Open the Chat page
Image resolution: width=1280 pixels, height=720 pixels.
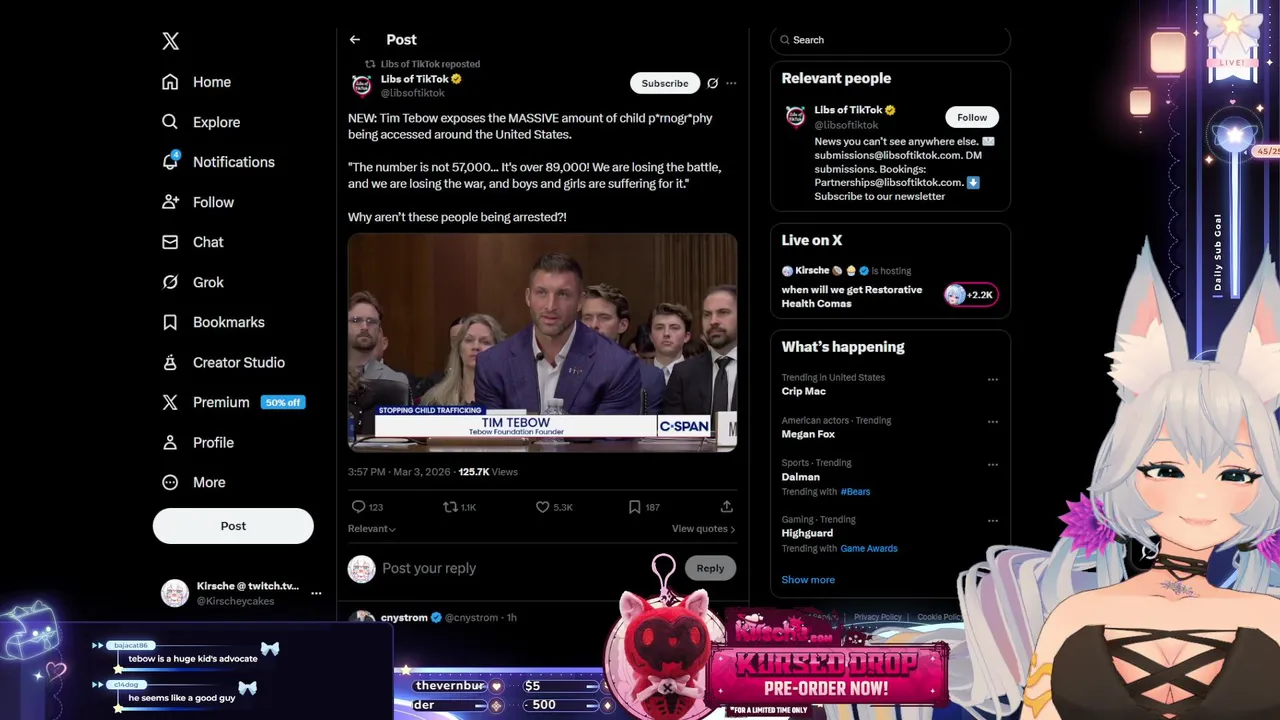[193, 242]
